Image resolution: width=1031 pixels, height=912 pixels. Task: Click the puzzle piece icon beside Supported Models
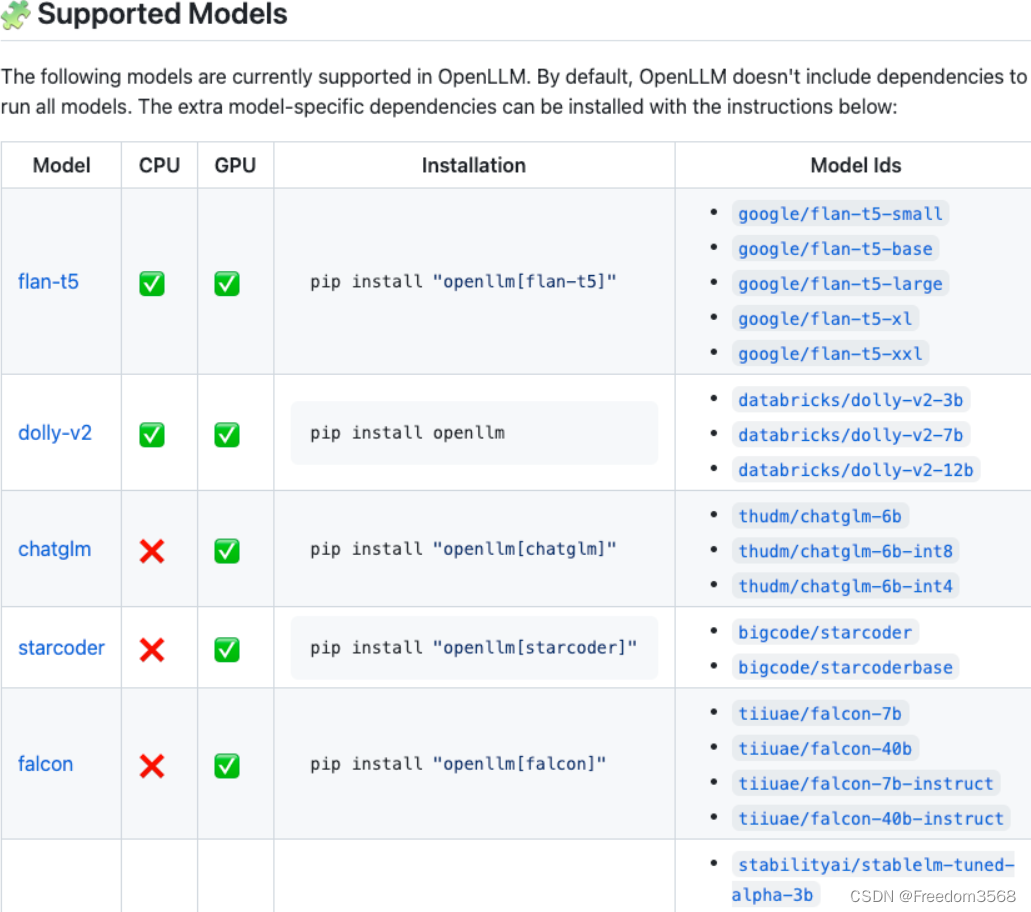pos(16,15)
